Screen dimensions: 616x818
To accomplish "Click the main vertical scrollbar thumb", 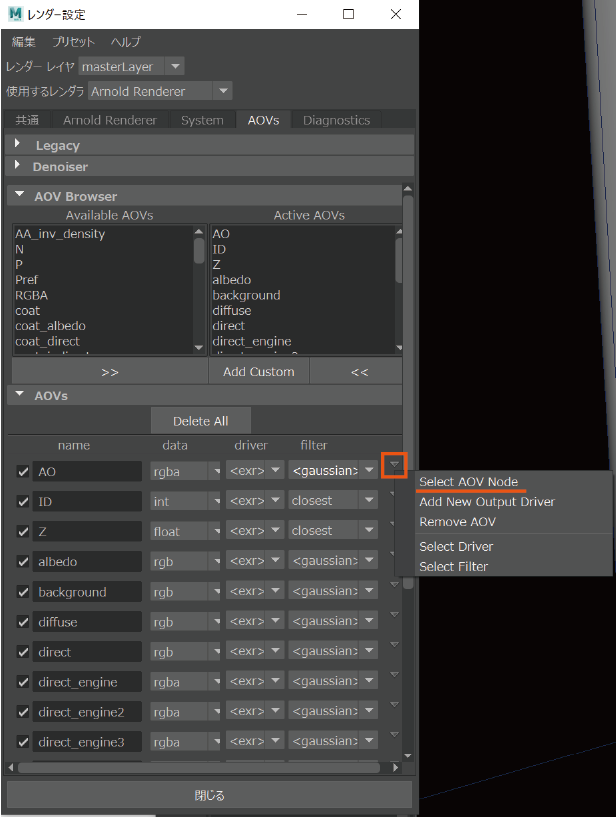I will coord(408,391).
